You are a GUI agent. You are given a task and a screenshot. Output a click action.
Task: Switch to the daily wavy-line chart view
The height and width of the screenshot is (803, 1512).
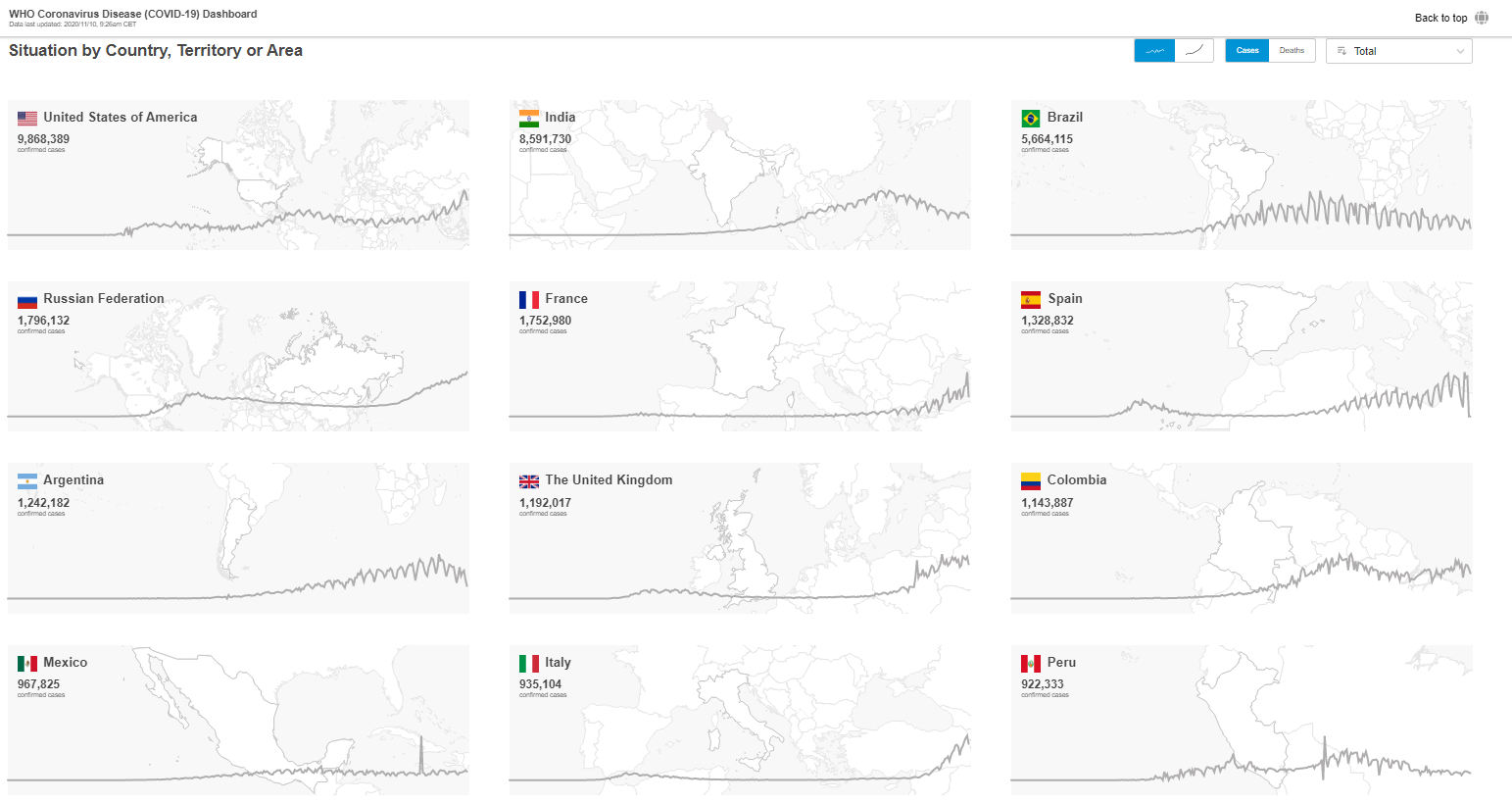[1154, 51]
